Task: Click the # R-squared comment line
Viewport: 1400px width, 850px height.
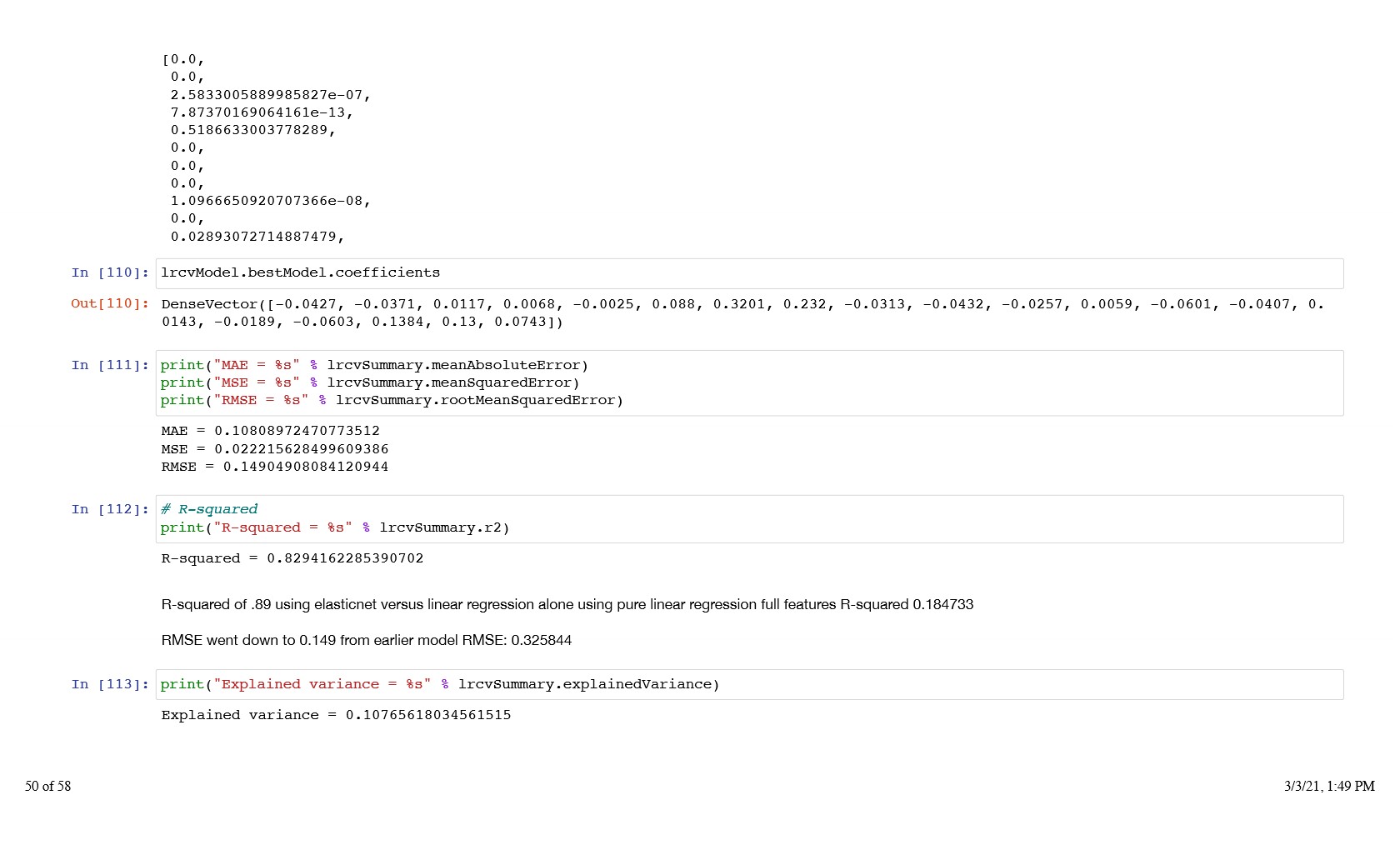Action: pos(209,510)
